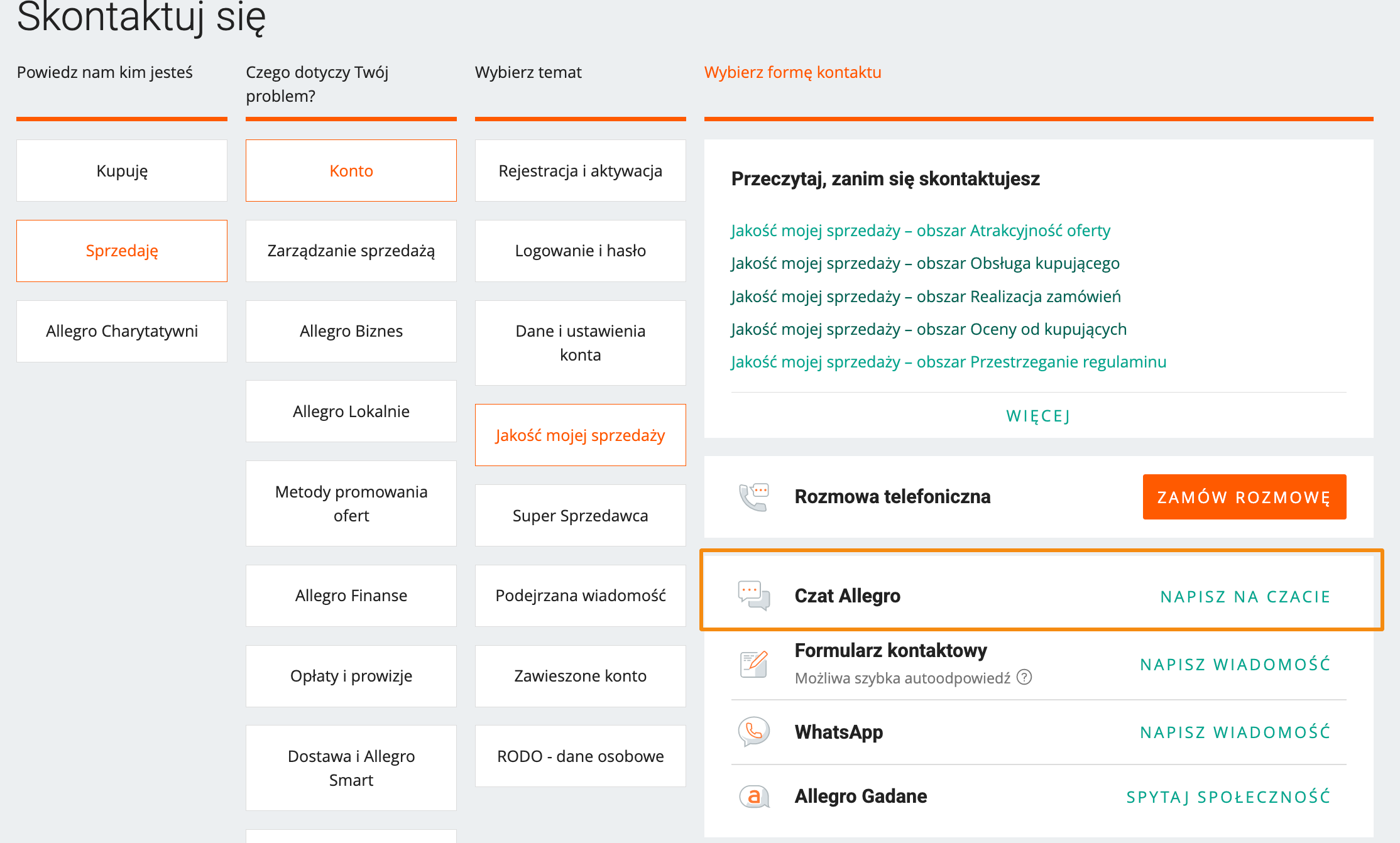
Task: Click the Allegro Gadane 'a' icon
Action: (x=754, y=797)
